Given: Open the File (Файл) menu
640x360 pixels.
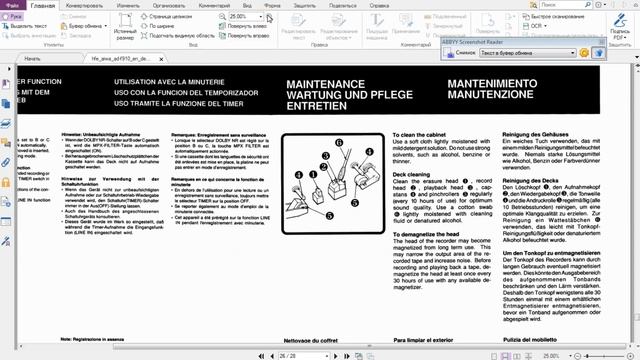Looking at the screenshot, I should (x=13, y=5).
